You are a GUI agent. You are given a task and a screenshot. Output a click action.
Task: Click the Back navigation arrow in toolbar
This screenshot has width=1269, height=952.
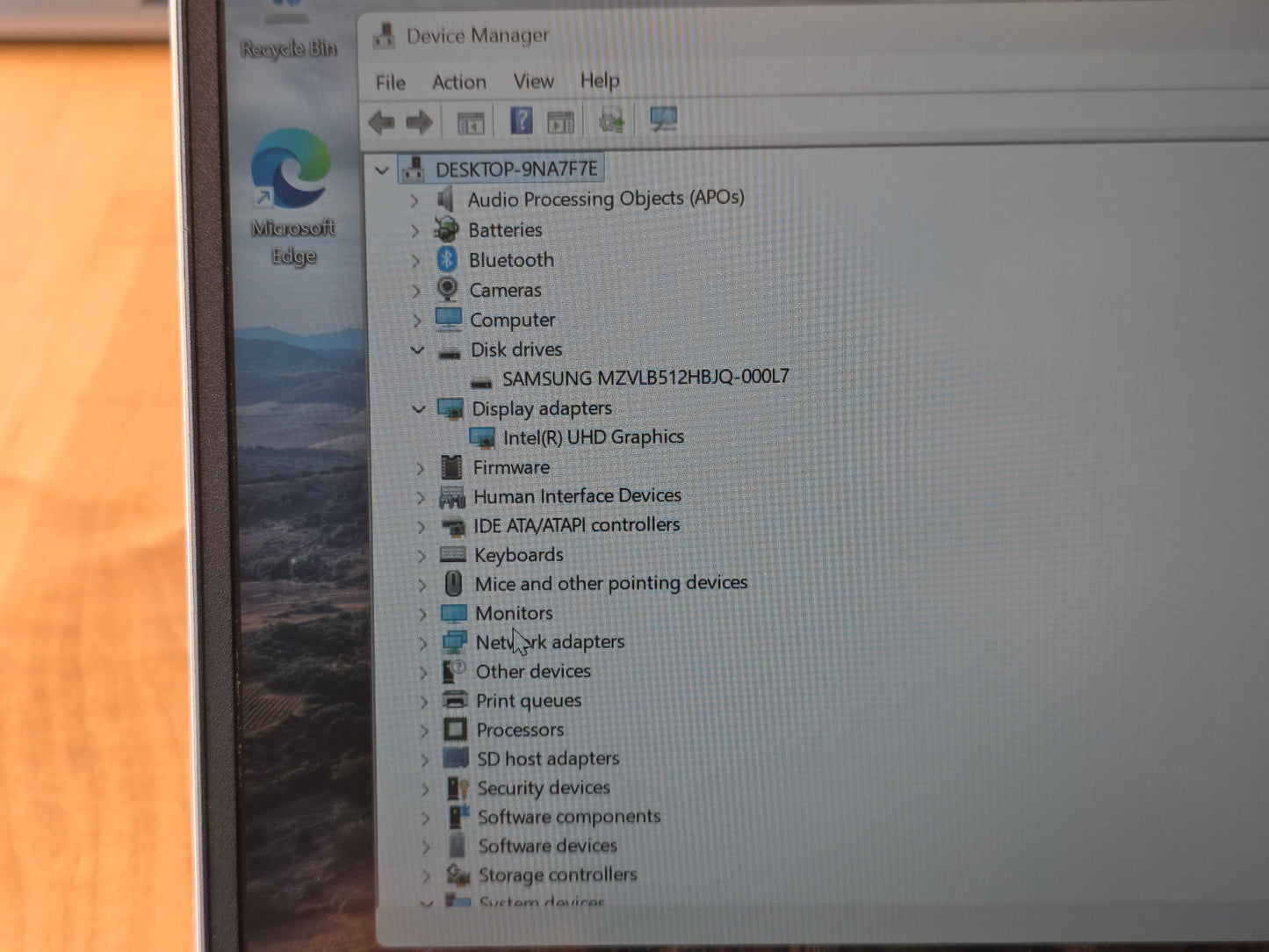[381, 120]
